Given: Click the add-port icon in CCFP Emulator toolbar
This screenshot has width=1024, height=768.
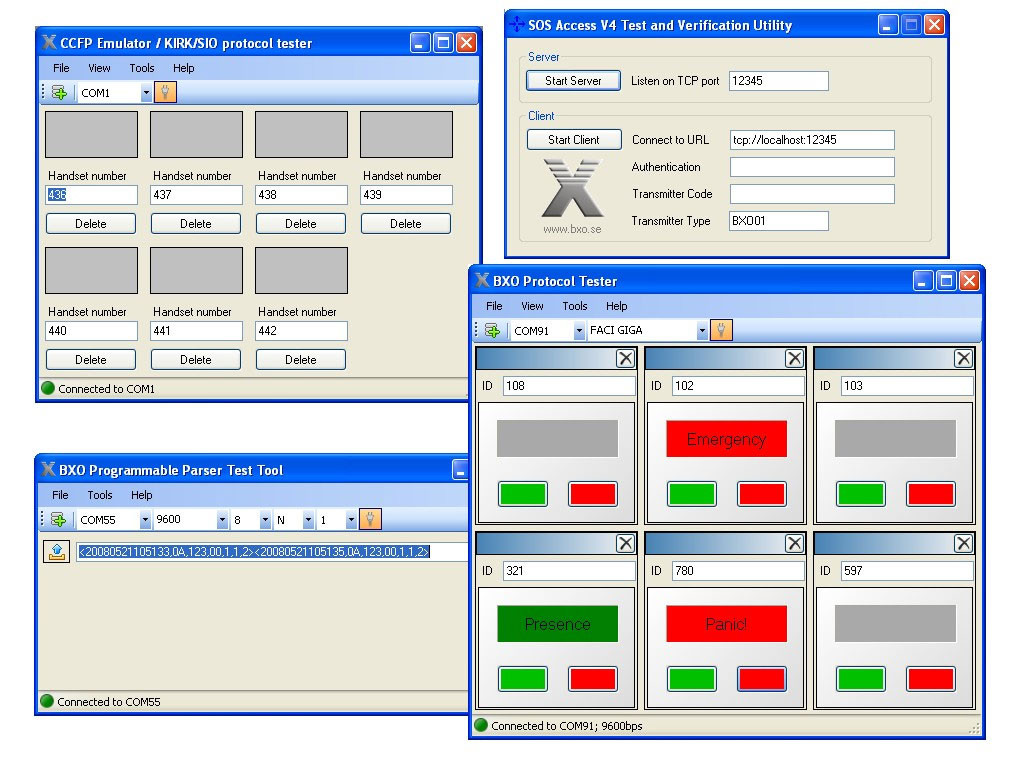Looking at the screenshot, I should coord(59,93).
